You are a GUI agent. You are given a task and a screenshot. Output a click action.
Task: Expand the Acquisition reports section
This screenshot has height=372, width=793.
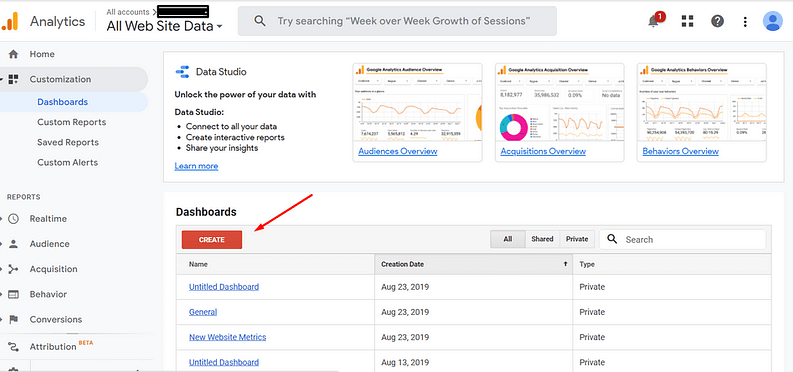click(2, 269)
